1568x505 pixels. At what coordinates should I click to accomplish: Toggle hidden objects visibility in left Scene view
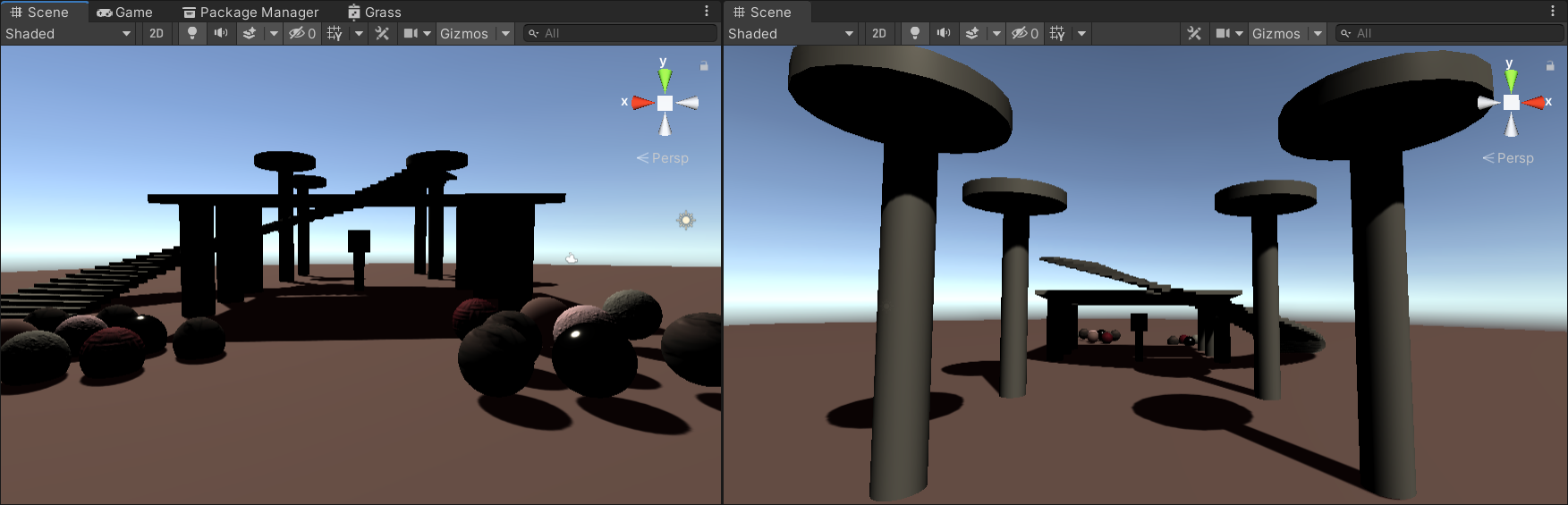(301, 33)
